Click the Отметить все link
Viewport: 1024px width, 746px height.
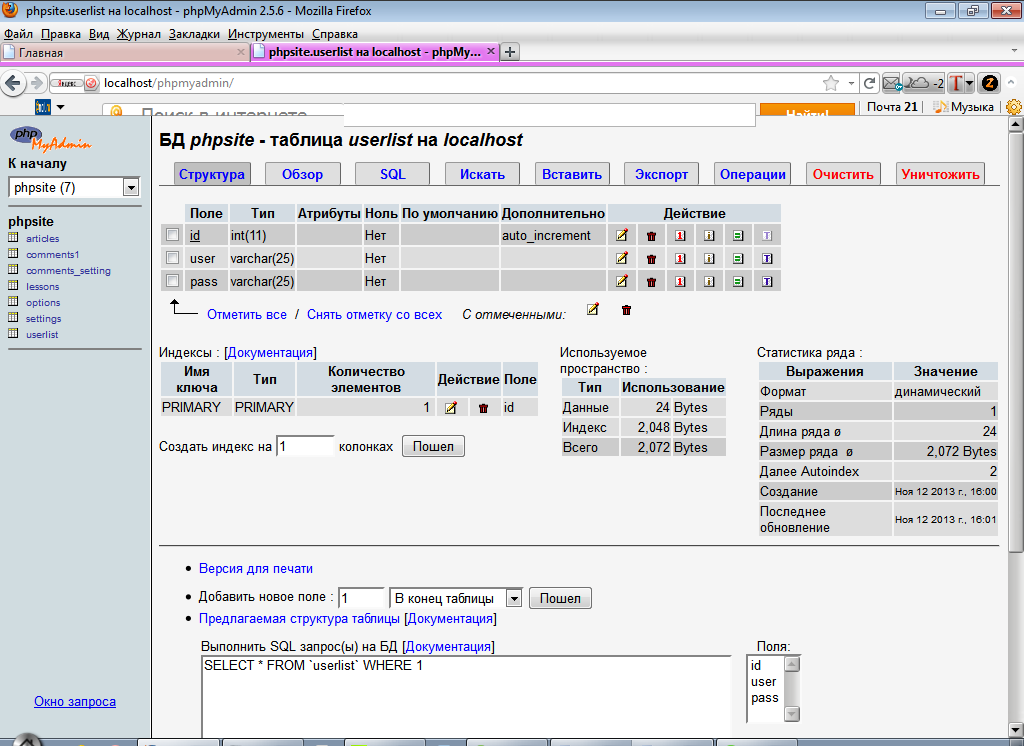pyautogui.click(x=247, y=314)
